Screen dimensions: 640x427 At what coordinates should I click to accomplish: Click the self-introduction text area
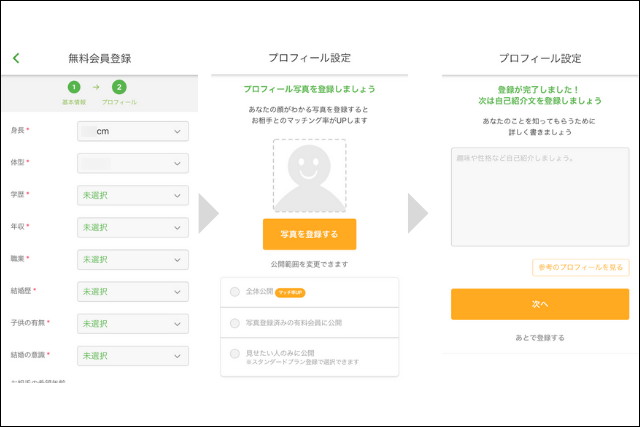coord(540,197)
